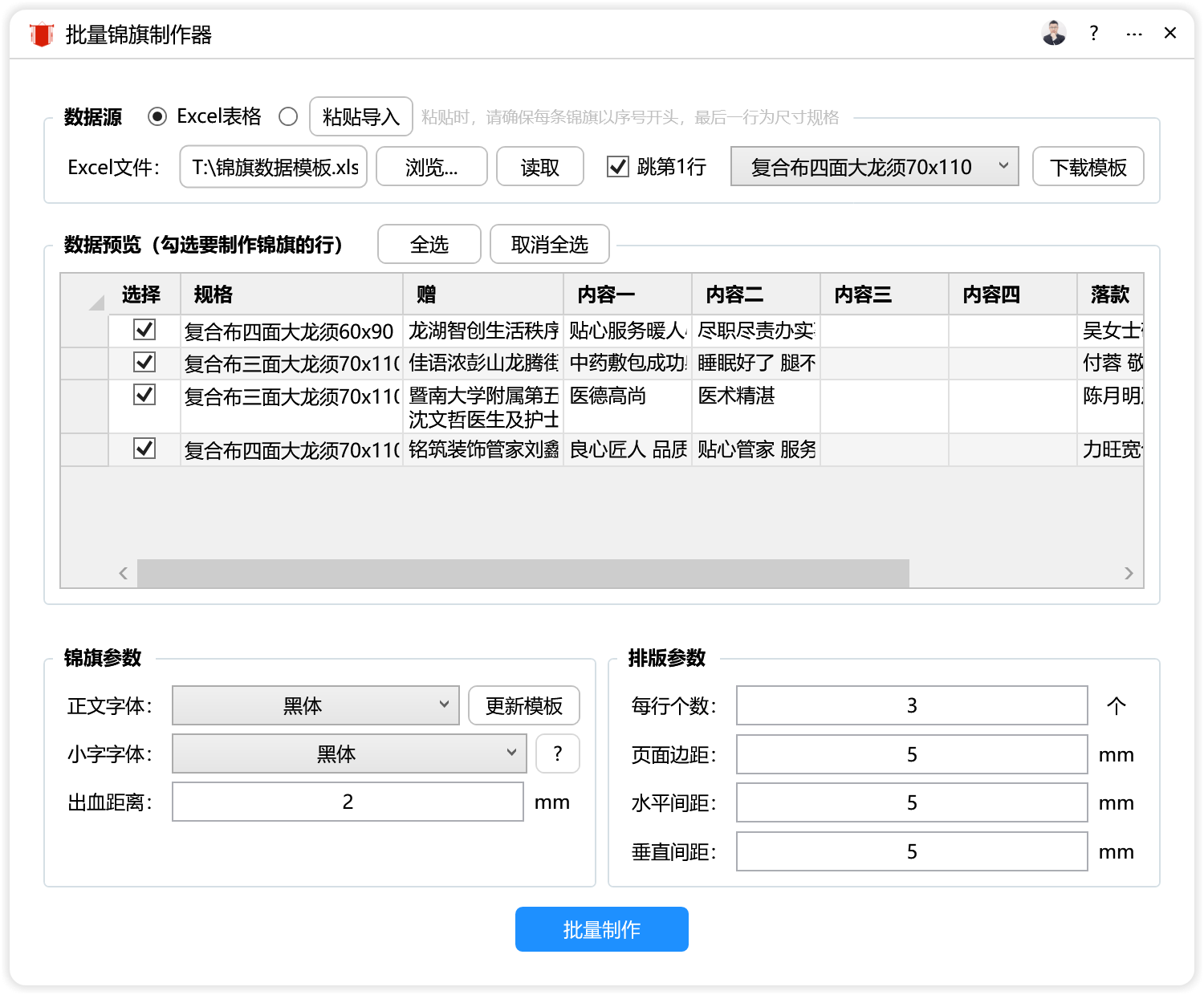Uncheck the checkbox for row 佳语浓彭山龙腾街
The width and height of the screenshot is (1204, 995).
tap(144, 362)
